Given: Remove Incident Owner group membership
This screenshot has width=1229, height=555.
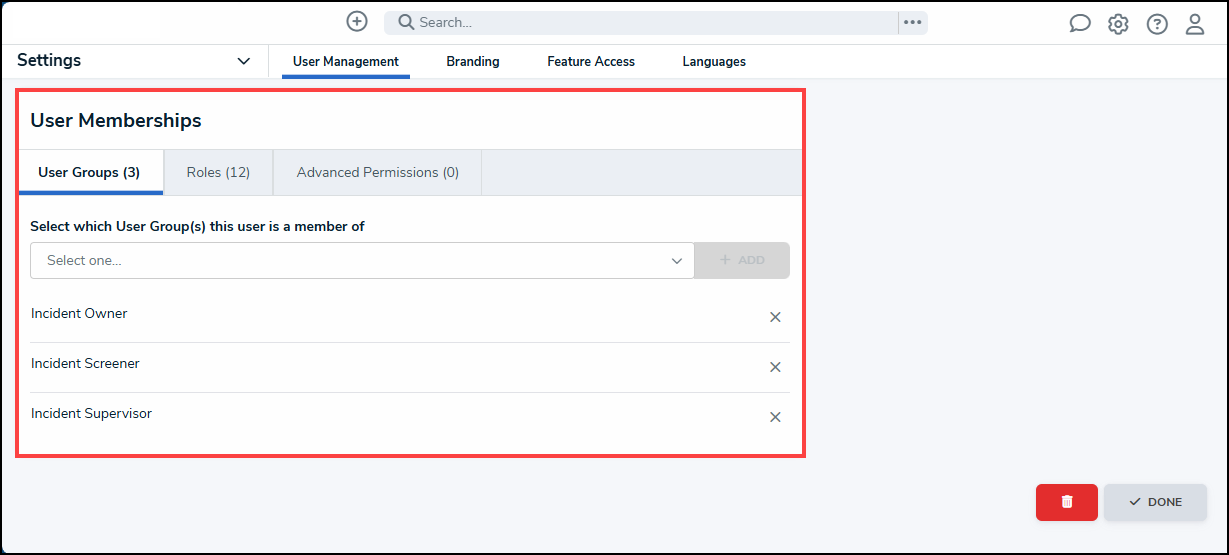Looking at the screenshot, I should pyautogui.click(x=775, y=317).
